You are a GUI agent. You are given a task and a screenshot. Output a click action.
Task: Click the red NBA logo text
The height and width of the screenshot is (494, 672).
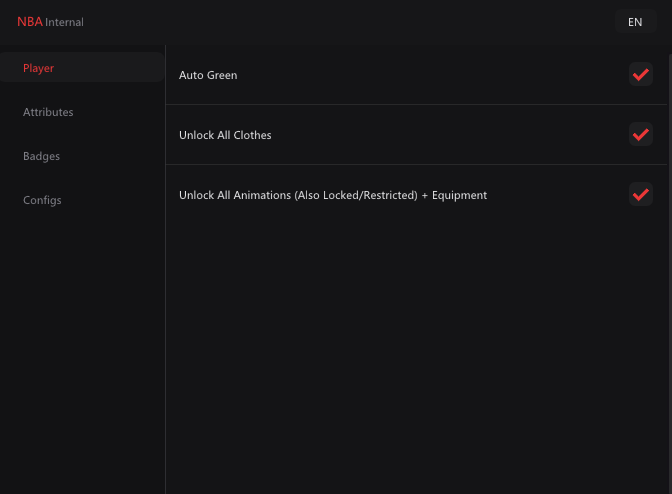[30, 22]
